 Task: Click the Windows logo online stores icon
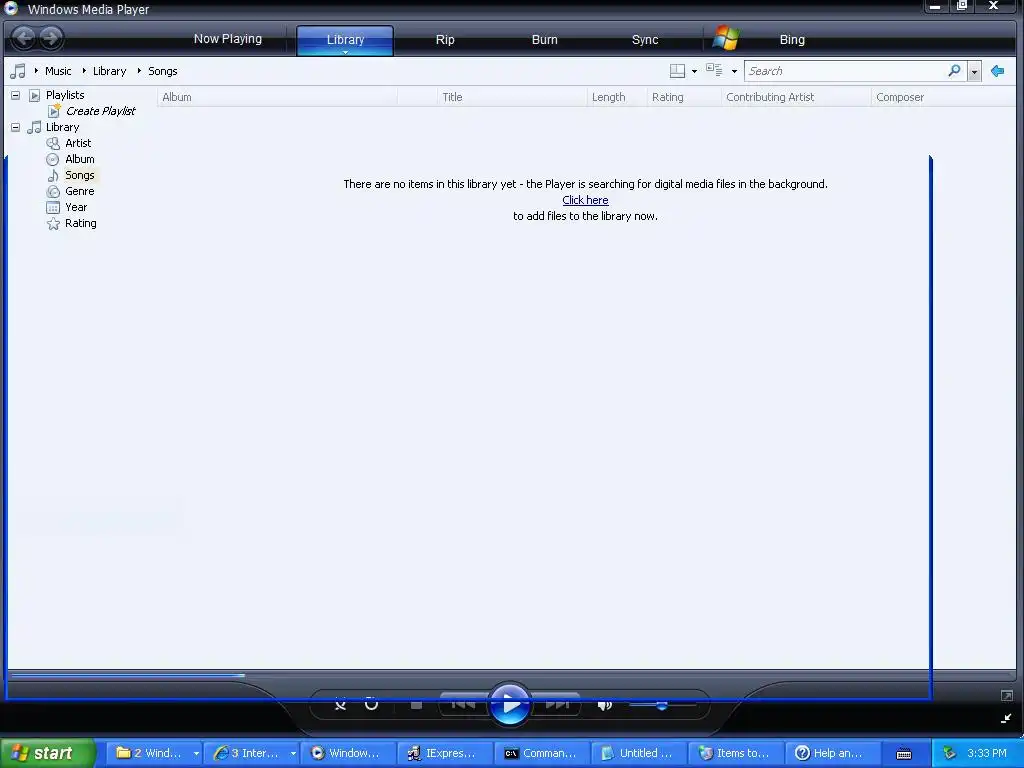click(x=726, y=39)
